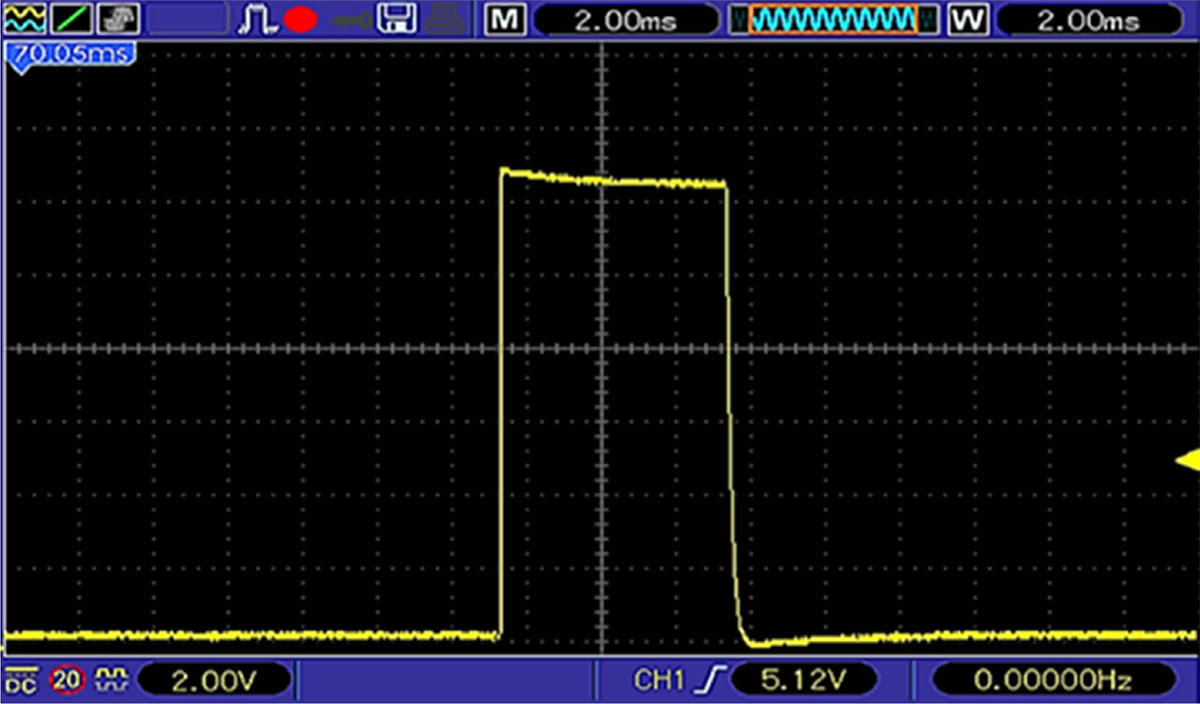Select the M main timebase box
1200x704 pixels.
506,19
